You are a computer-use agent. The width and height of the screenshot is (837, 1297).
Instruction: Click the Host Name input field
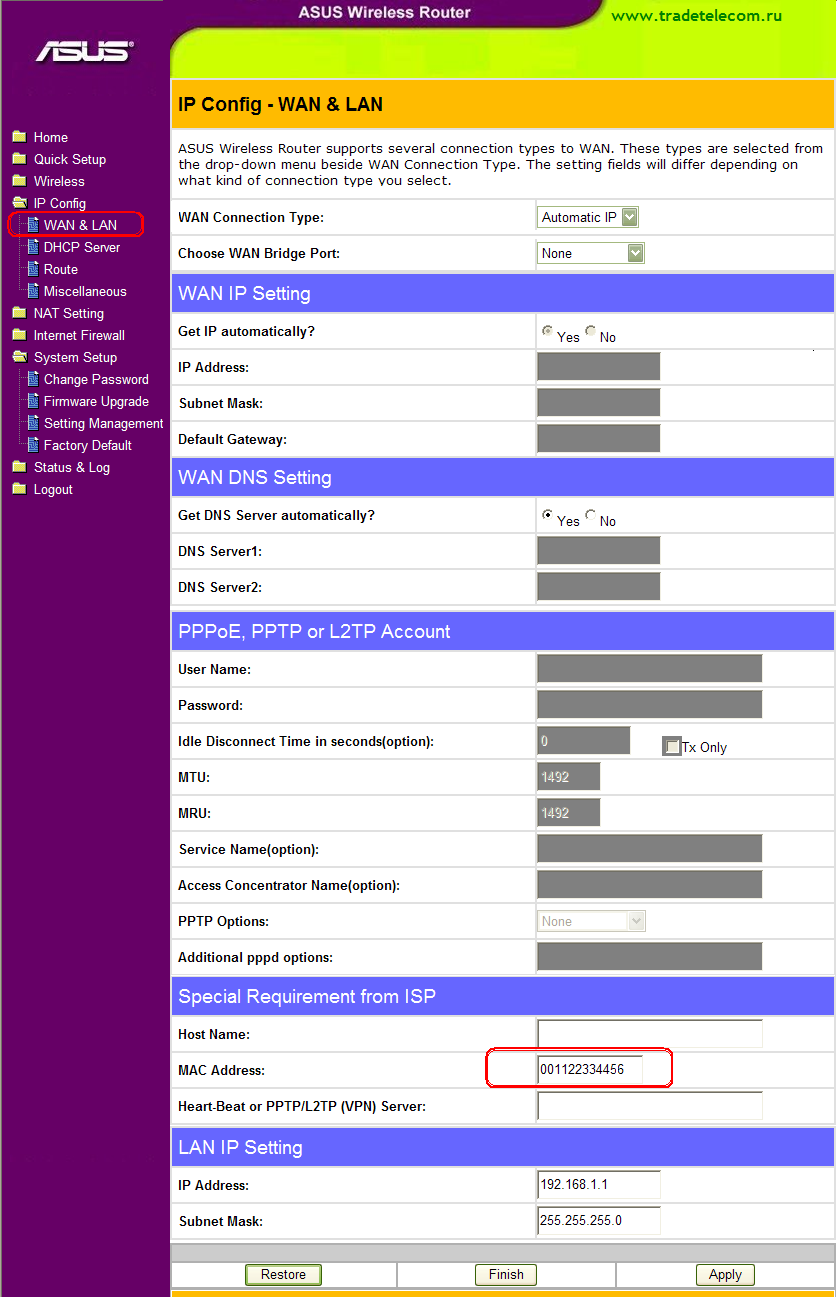[x=650, y=1034]
